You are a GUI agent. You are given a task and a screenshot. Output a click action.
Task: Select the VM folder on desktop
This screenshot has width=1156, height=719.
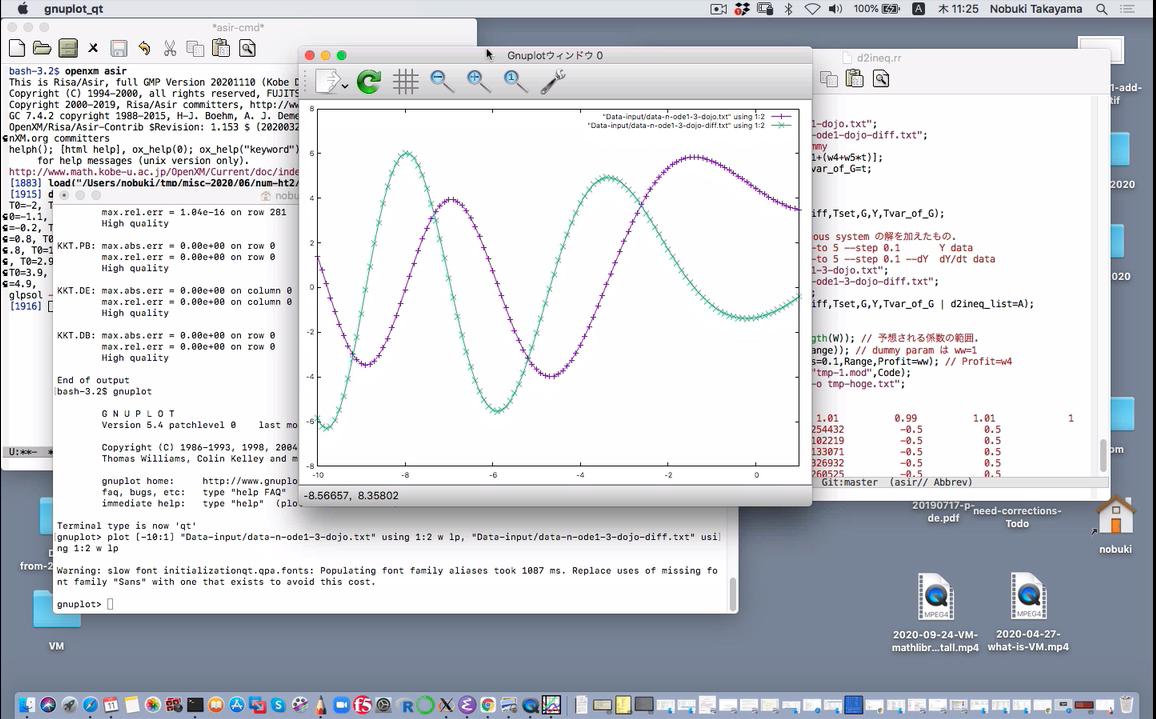pos(56,621)
